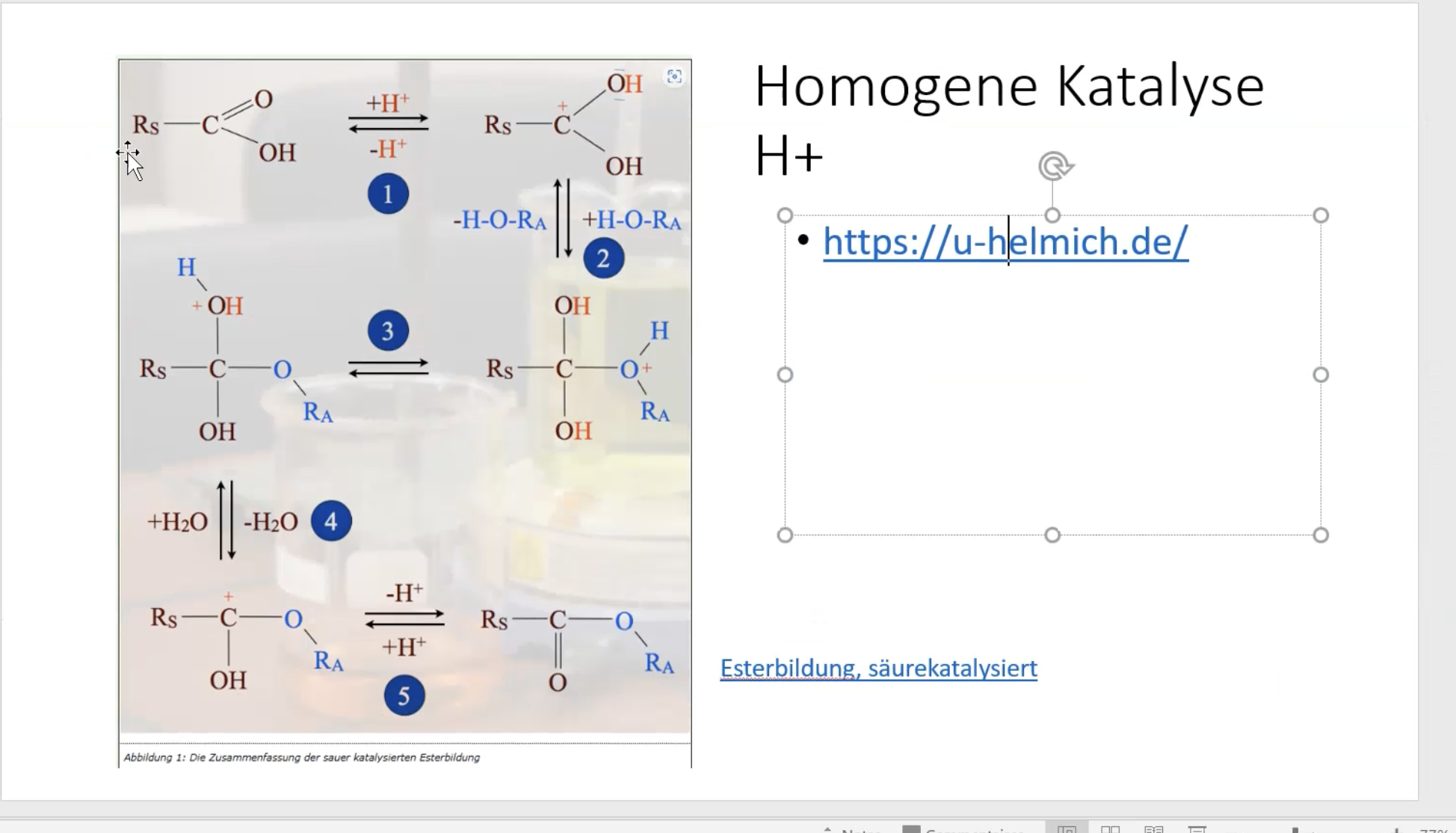Screen dimensions: 1456x833
Task: Select the esterification reaction scheme image
Action: point(404,464)
